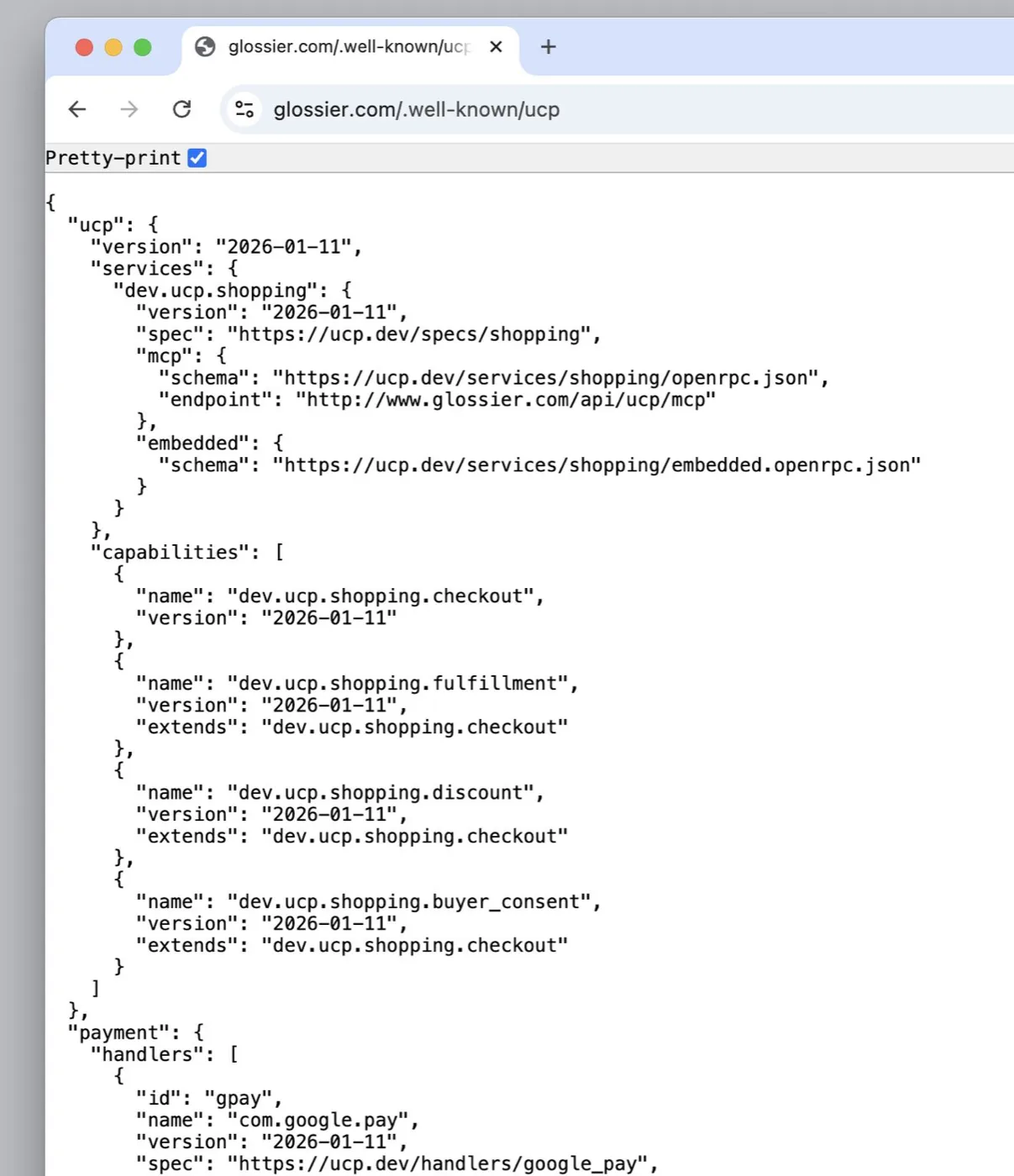Click the id value "gpay"
The image size is (1014, 1176).
(239, 1098)
